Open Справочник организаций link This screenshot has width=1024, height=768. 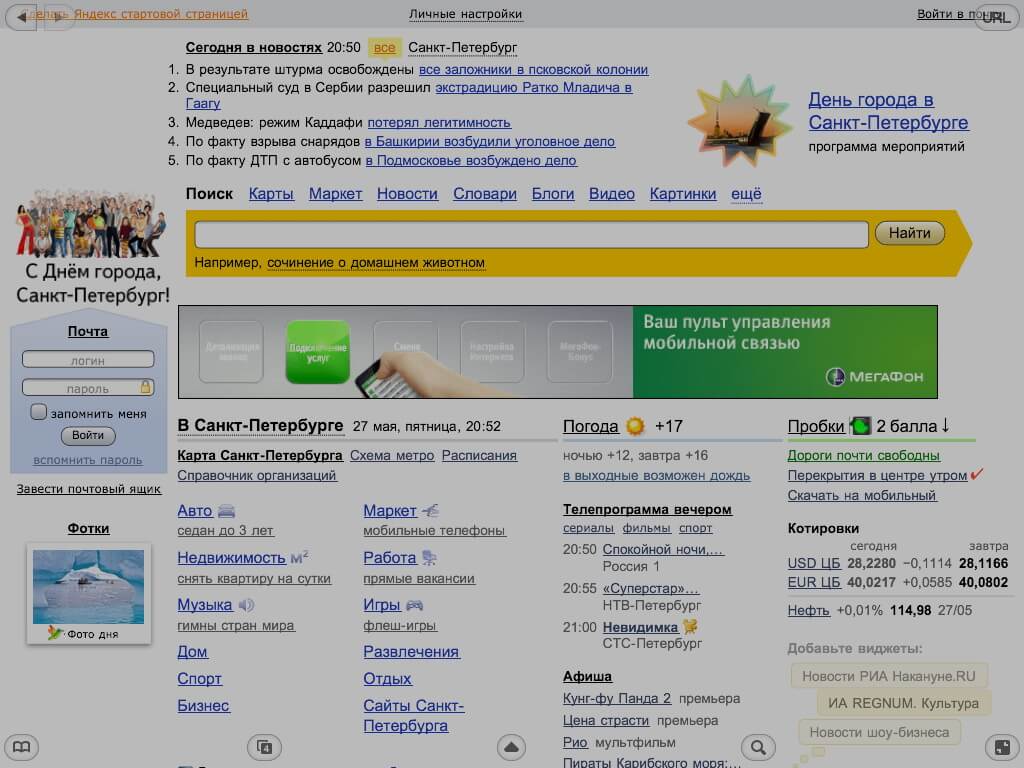click(x=257, y=475)
